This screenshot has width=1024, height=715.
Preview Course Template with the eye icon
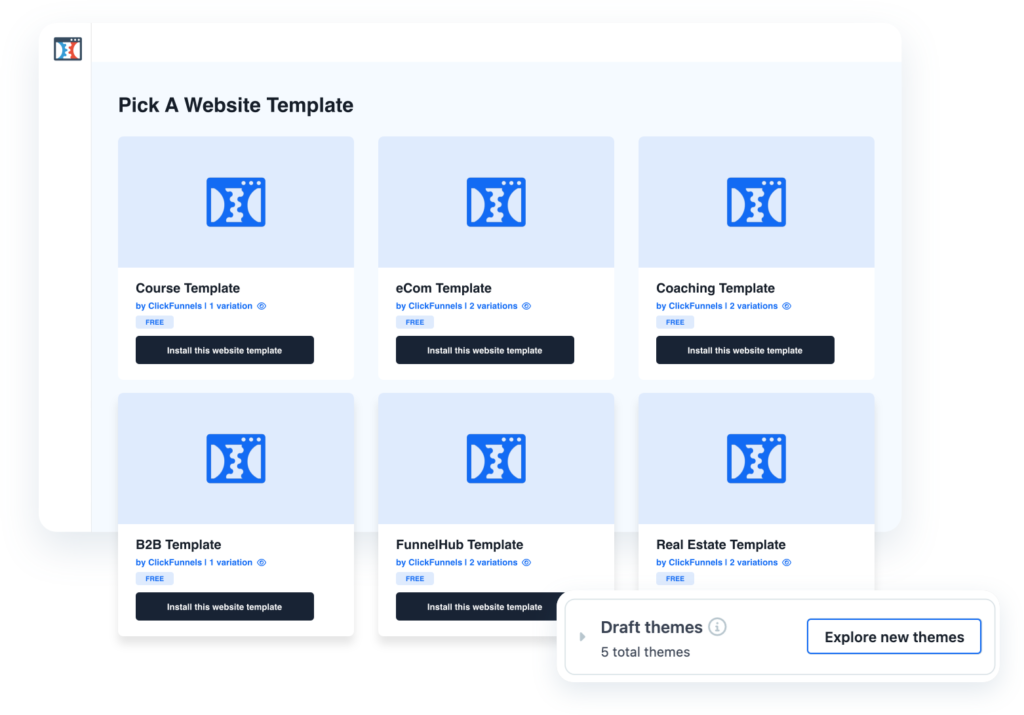point(262,306)
